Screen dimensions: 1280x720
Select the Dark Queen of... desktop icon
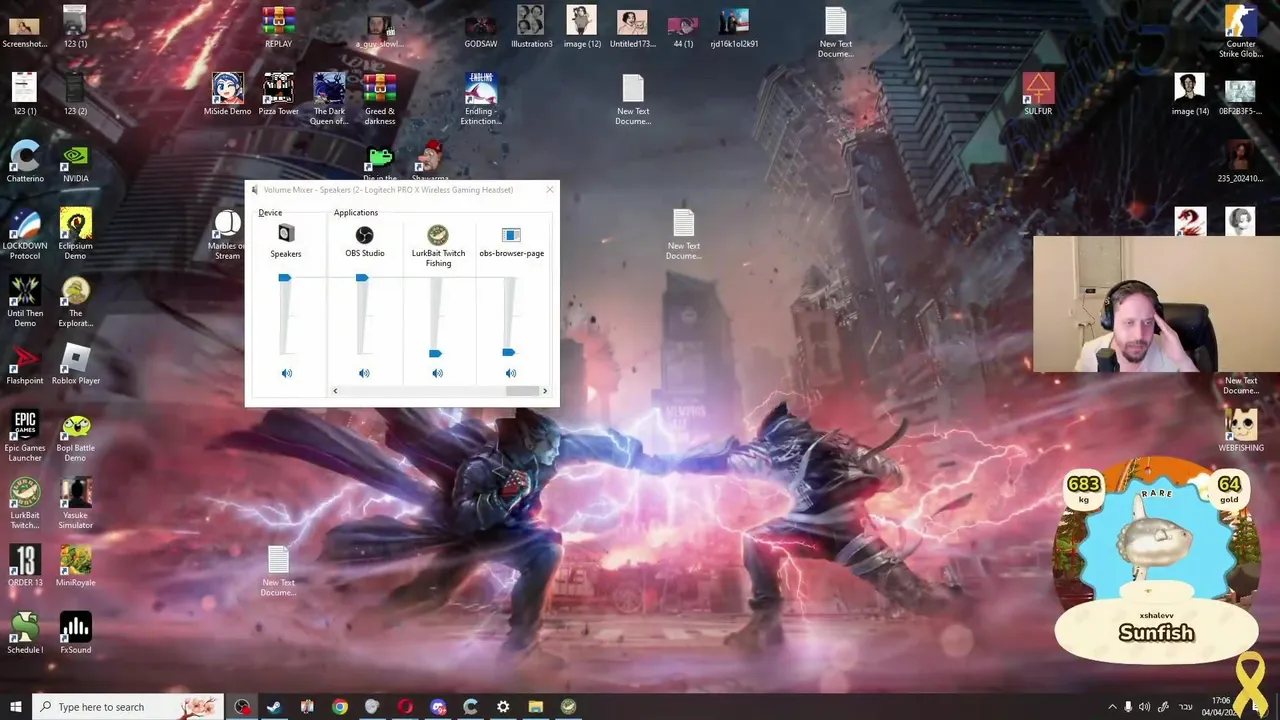(329, 99)
